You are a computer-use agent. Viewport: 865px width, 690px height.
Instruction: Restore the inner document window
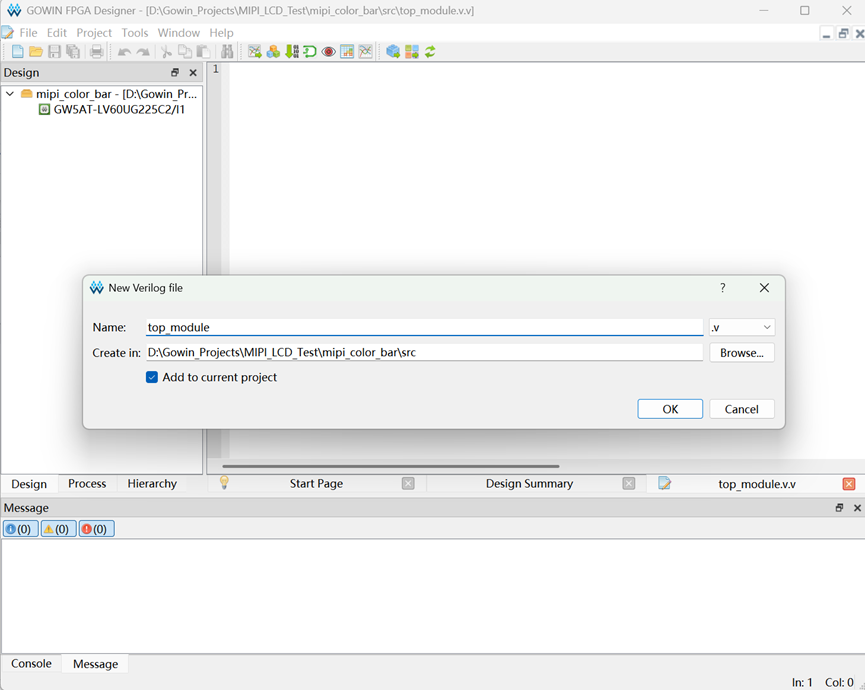pos(843,34)
